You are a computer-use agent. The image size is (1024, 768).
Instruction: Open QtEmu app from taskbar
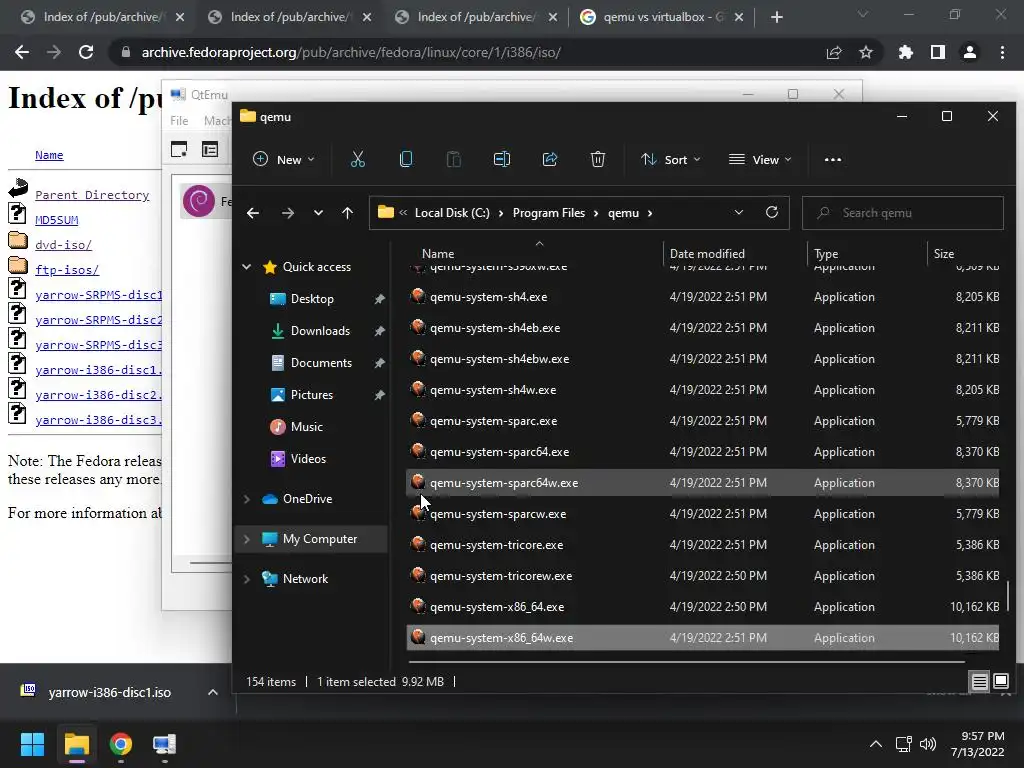click(164, 744)
